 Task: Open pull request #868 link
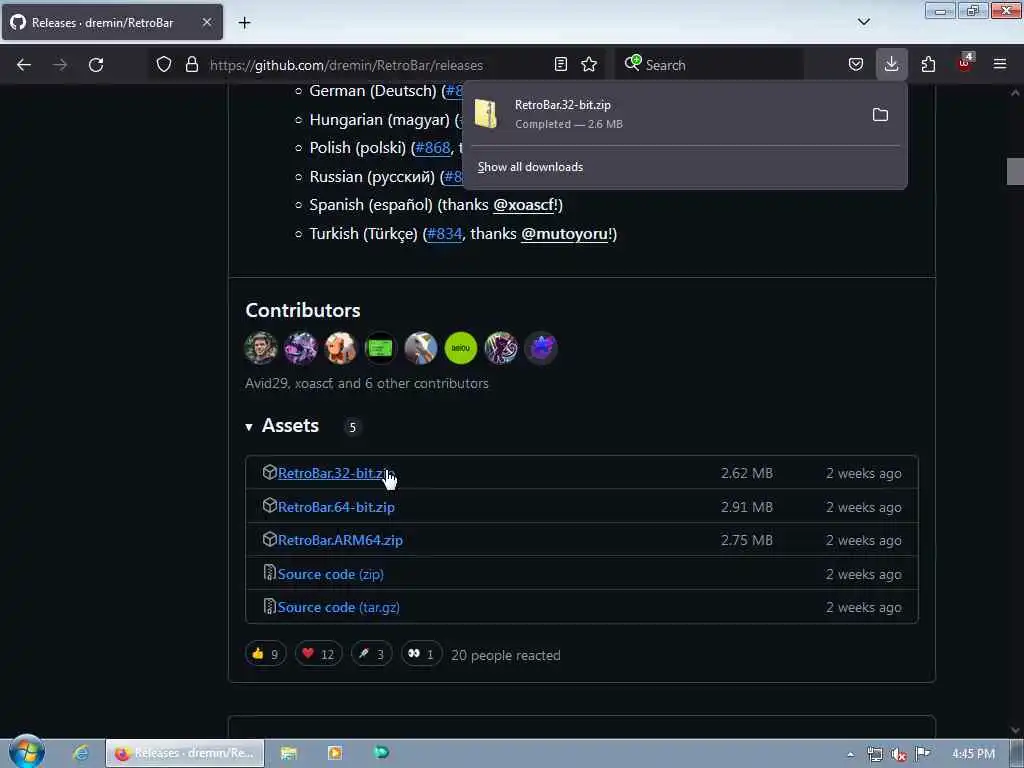[433, 148]
